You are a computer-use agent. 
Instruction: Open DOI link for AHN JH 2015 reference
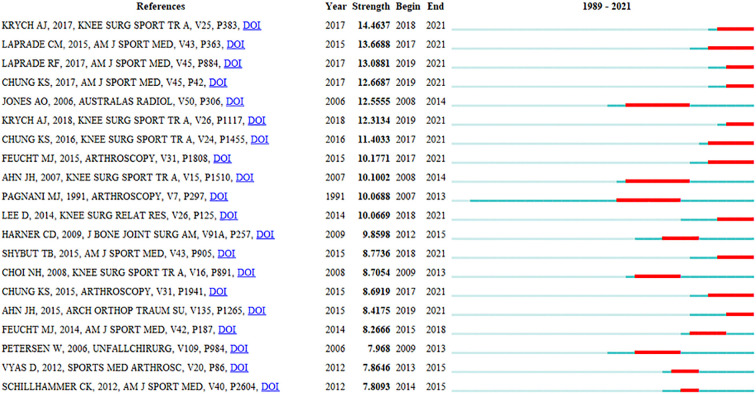click(x=256, y=311)
